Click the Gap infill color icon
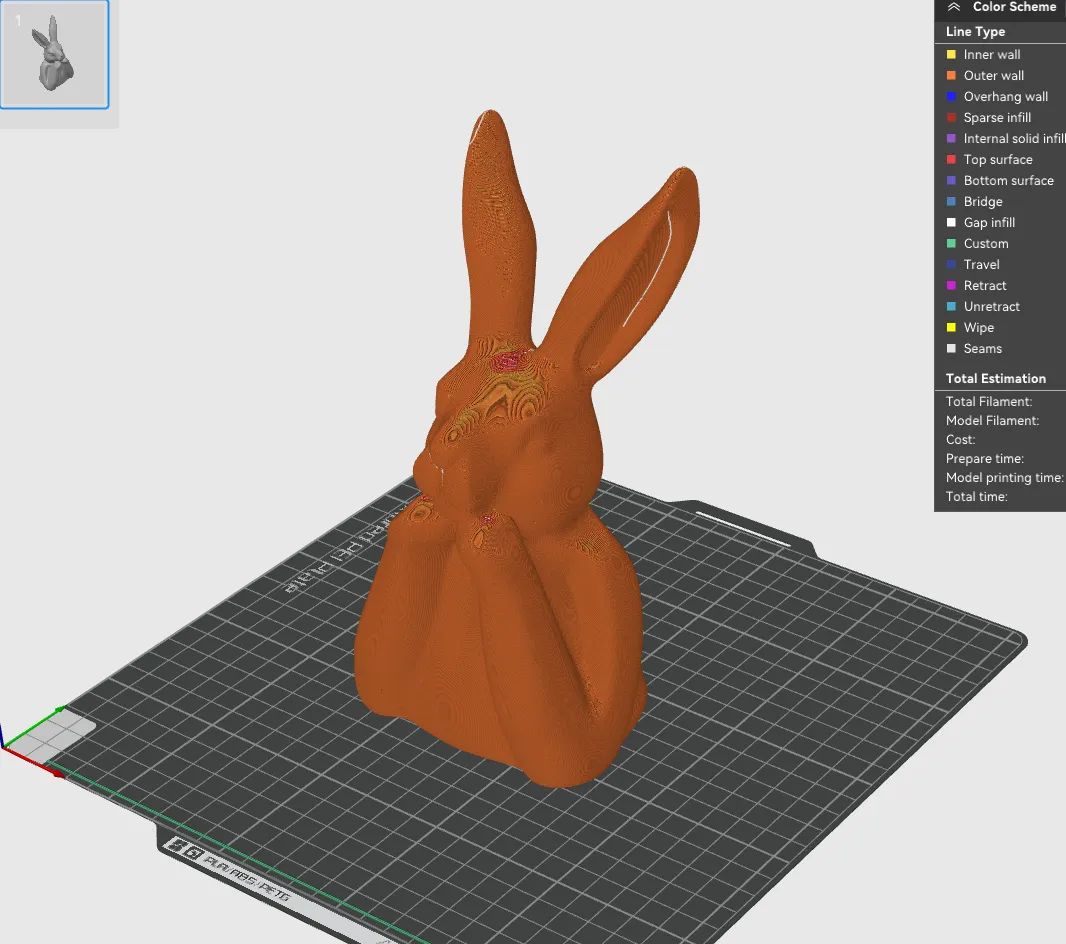1066x944 pixels. click(951, 222)
